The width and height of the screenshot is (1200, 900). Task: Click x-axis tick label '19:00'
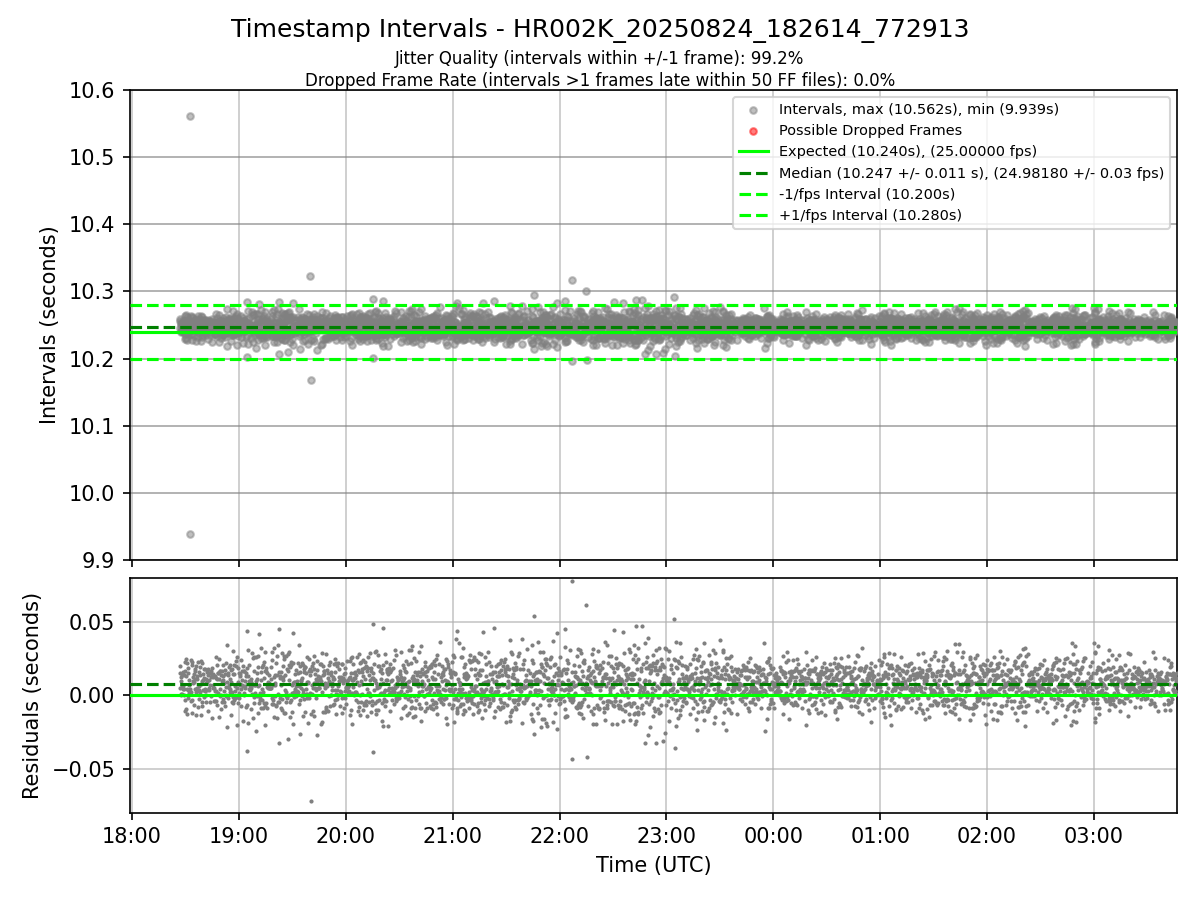tap(239, 834)
